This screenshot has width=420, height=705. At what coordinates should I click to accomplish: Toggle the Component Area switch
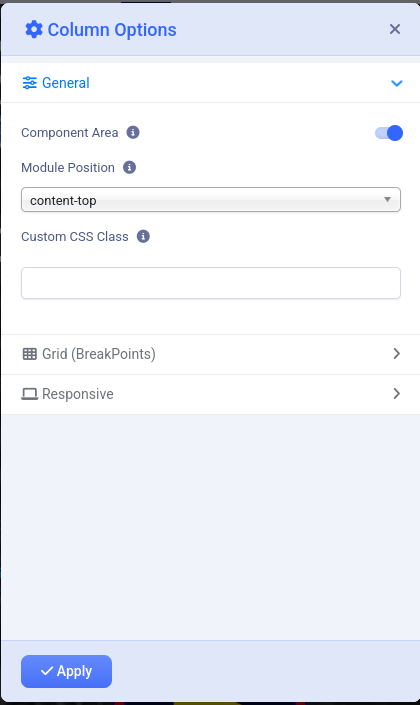[389, 133]
